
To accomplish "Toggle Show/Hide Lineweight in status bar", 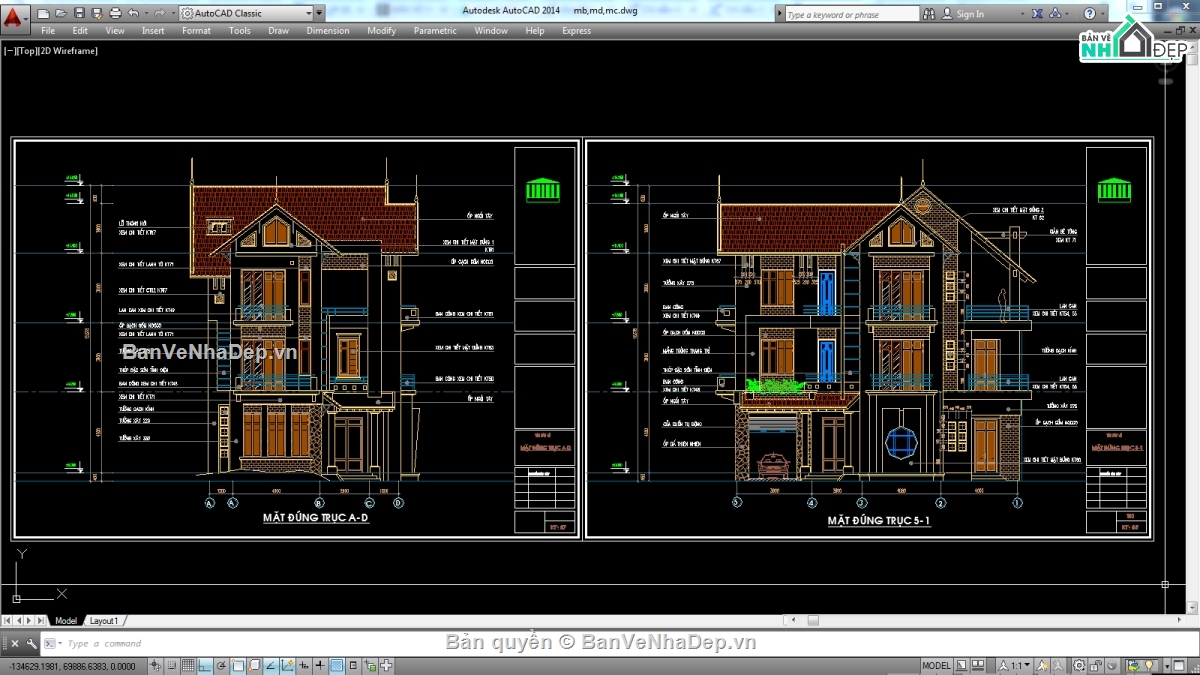I will [320, 666].
